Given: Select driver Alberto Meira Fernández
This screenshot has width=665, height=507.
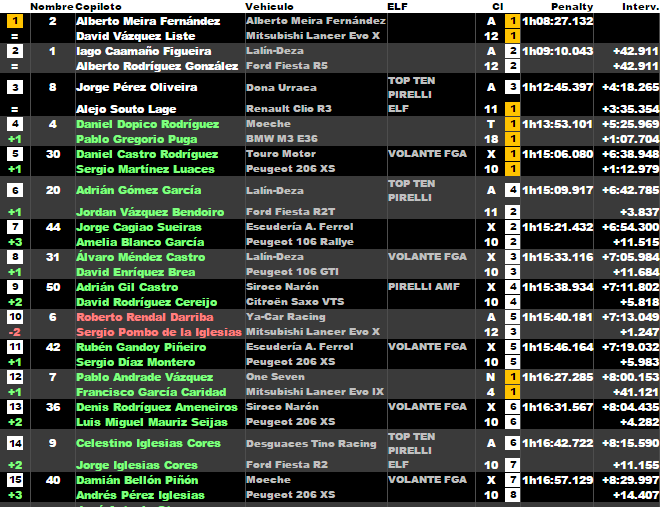Looking at the screenshot, I should point(148,21).
